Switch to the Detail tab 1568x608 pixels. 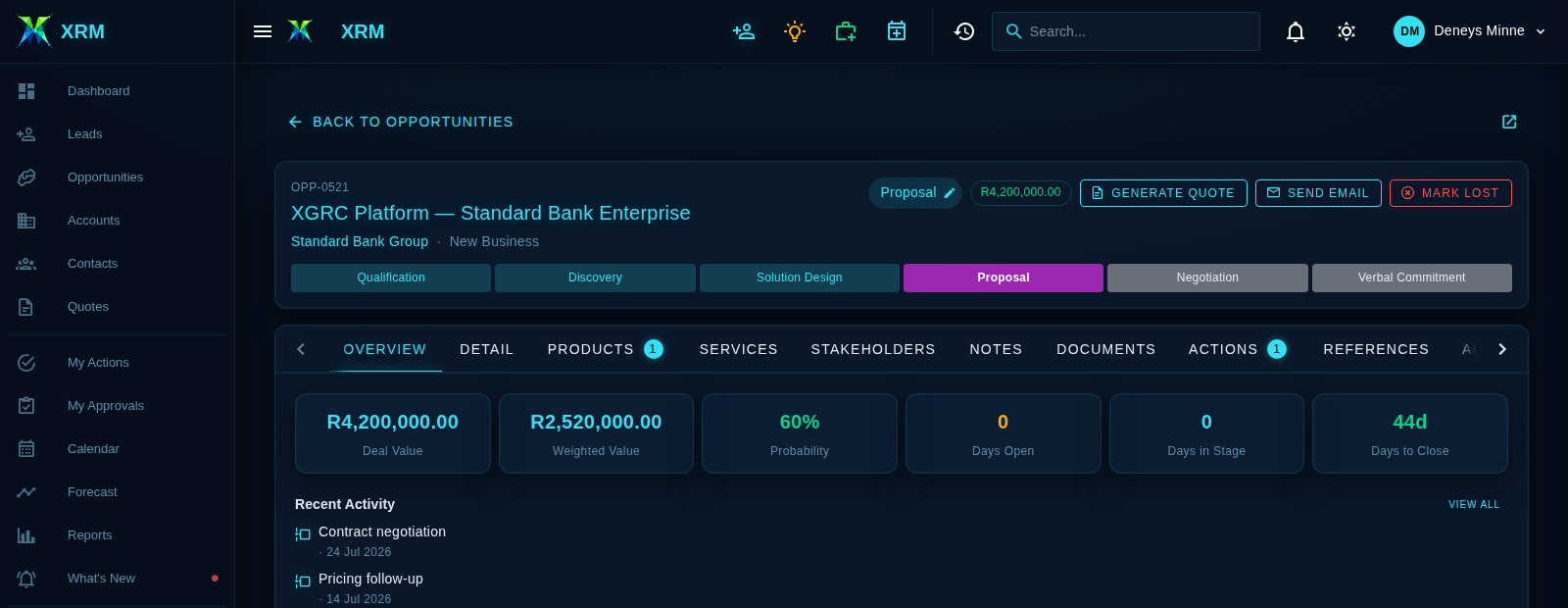[487, 349]
